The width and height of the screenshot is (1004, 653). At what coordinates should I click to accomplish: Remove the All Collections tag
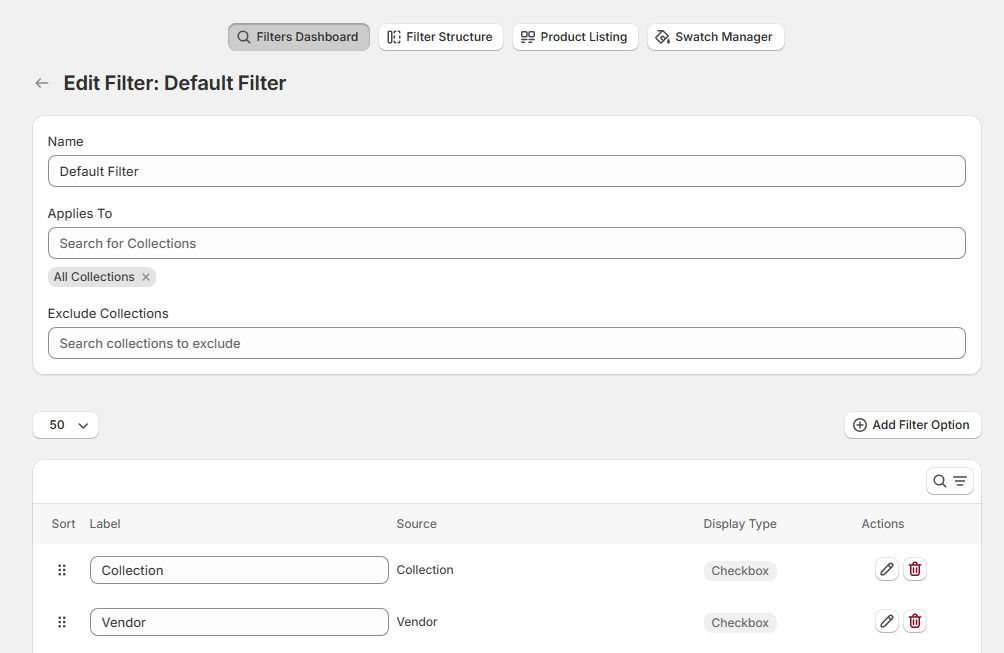coord(146,277)
